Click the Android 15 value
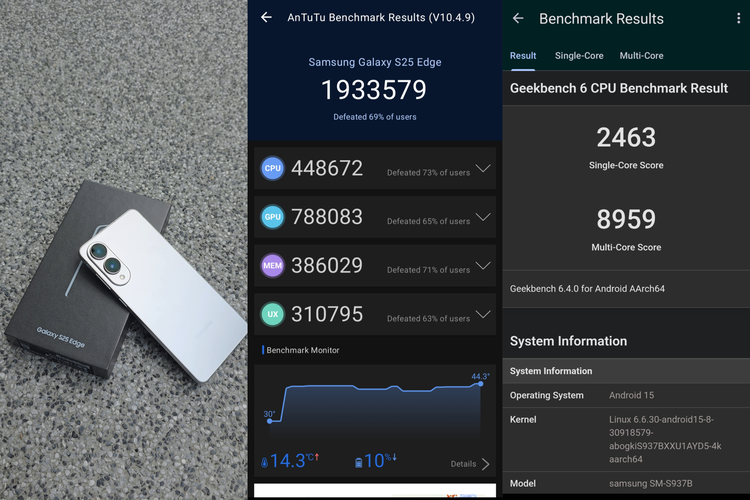750x500 pixels. [631, 395]
